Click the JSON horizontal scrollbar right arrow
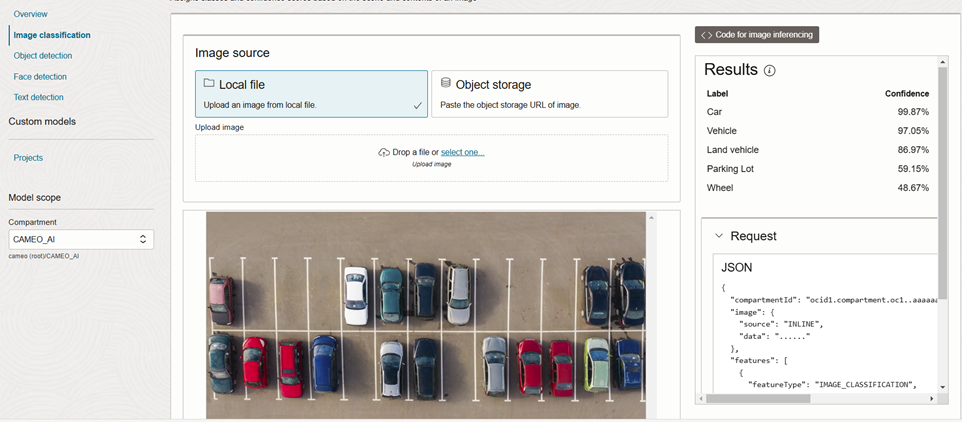The width and height of the screenshot is (962, 422). point(932,398)
